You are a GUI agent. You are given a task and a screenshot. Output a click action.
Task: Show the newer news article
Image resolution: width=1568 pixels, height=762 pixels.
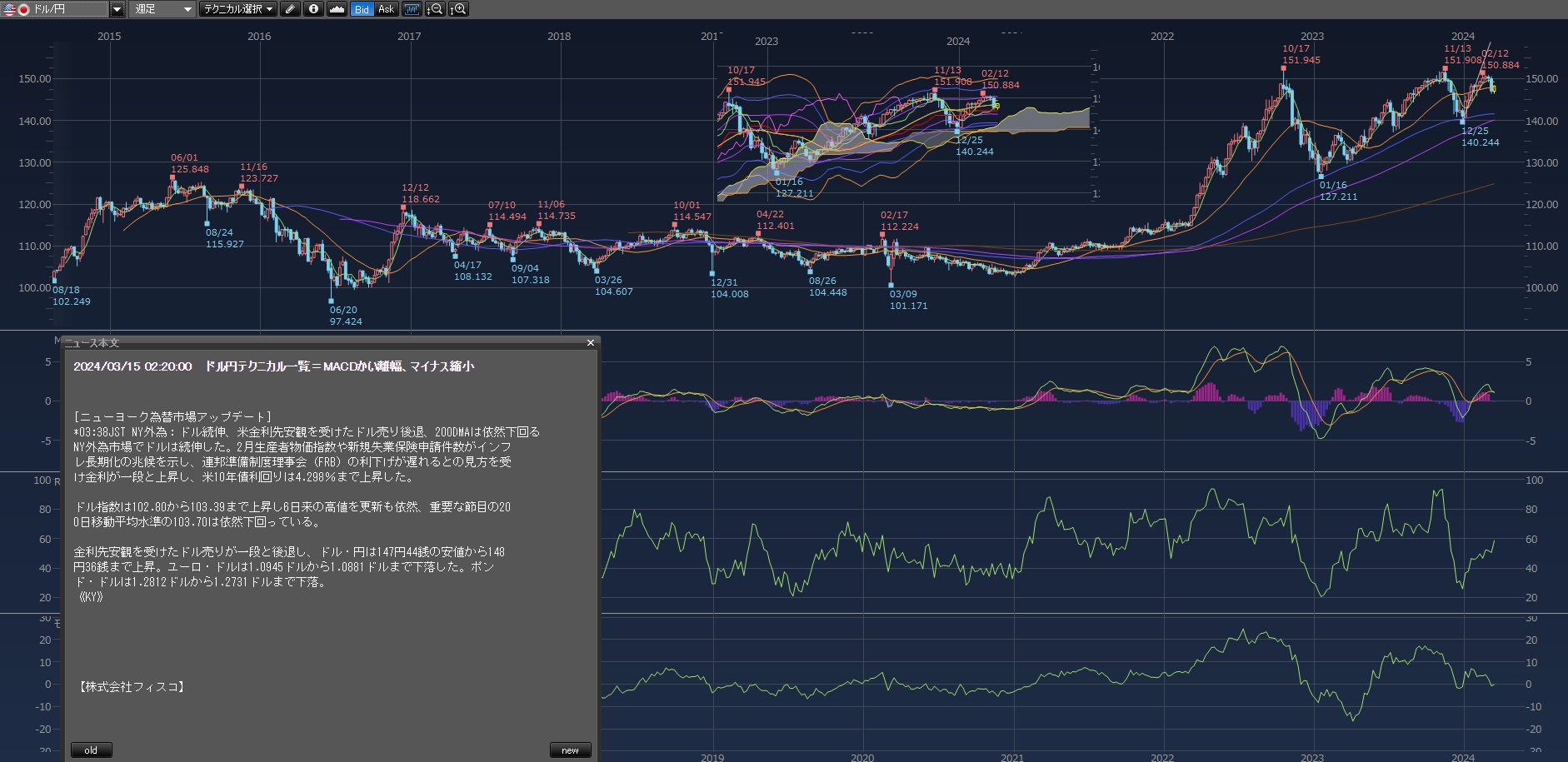[570, 750]
